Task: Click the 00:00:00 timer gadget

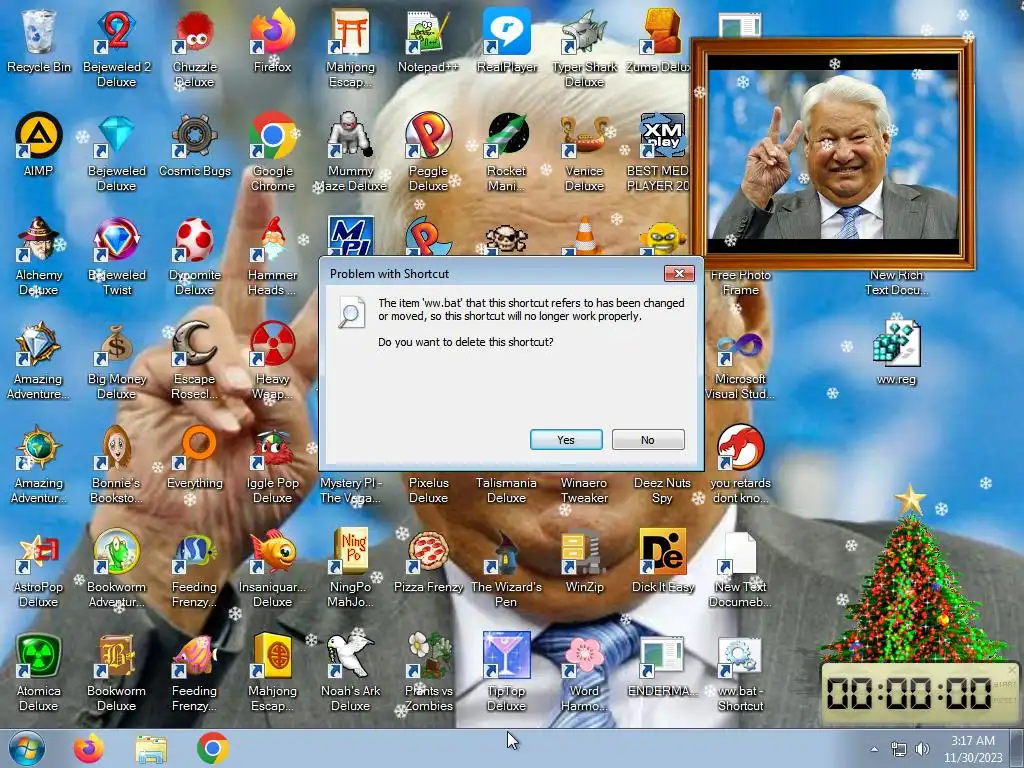Action: coord(918,694)
